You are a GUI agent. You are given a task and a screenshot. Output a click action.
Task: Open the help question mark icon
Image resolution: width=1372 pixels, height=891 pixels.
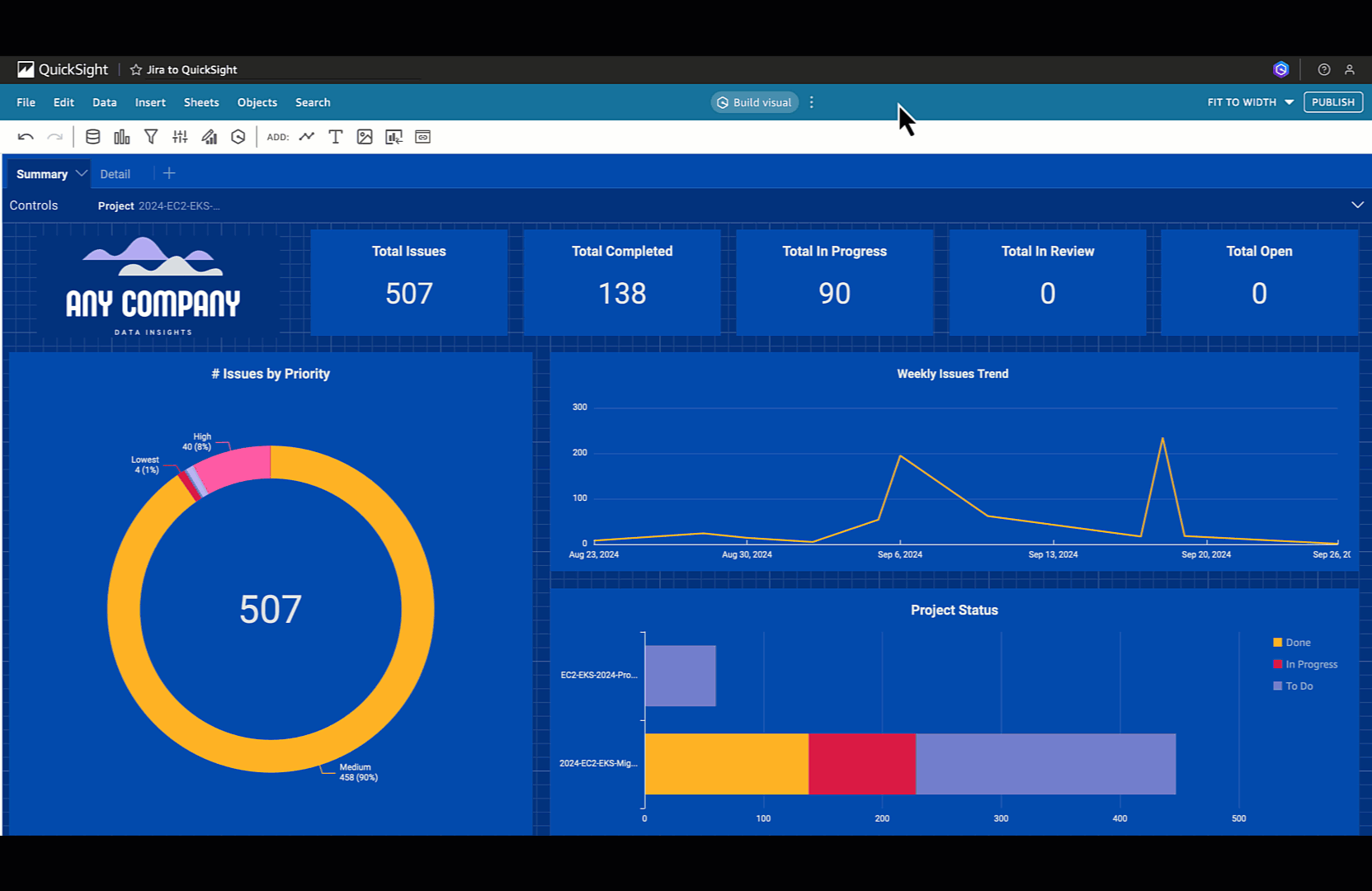pyautogui.click(x=1324, y=70)
